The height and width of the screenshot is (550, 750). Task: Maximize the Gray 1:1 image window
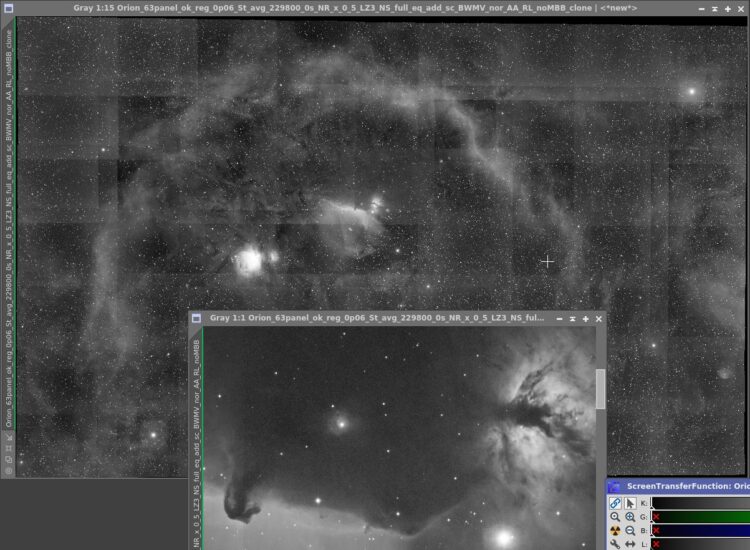click(585, 319)
